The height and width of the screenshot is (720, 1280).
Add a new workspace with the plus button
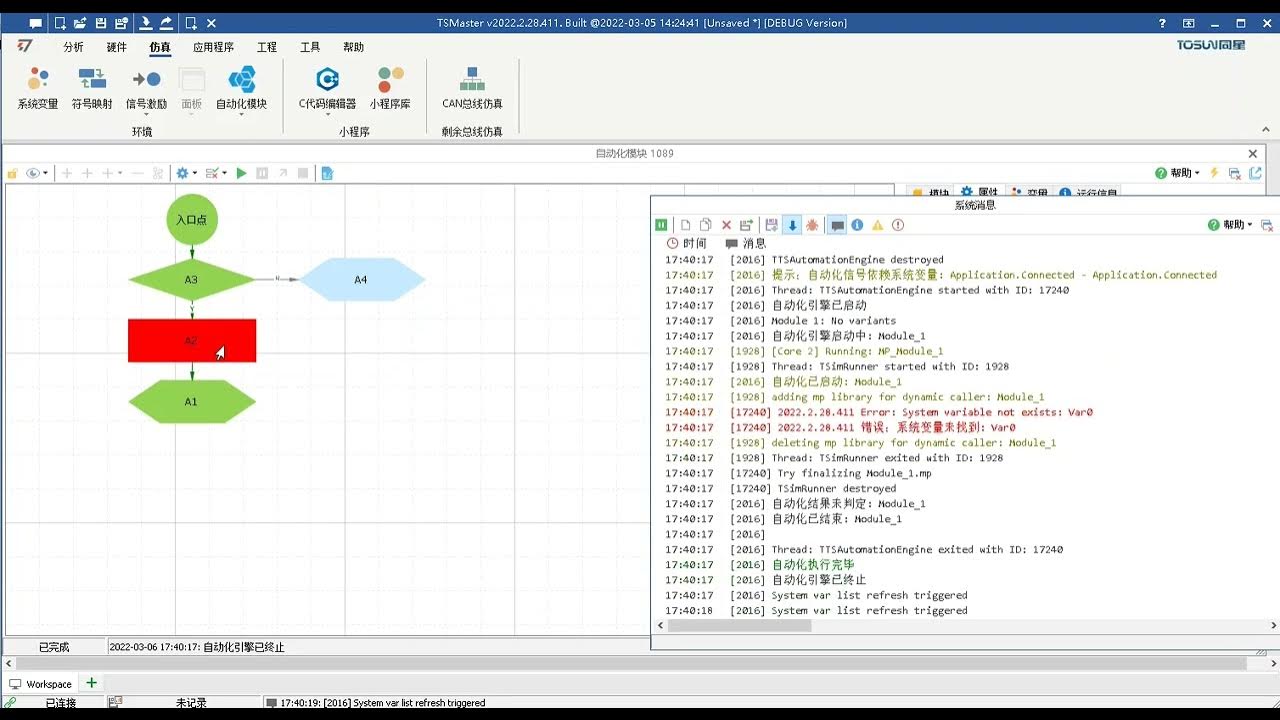click(91, 683)
